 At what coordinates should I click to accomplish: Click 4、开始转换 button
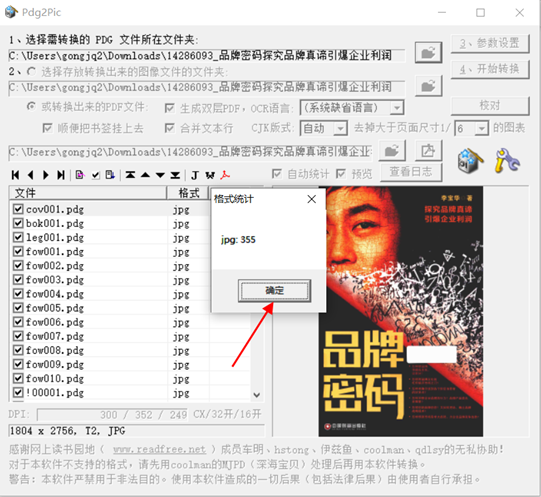(490, 69)
